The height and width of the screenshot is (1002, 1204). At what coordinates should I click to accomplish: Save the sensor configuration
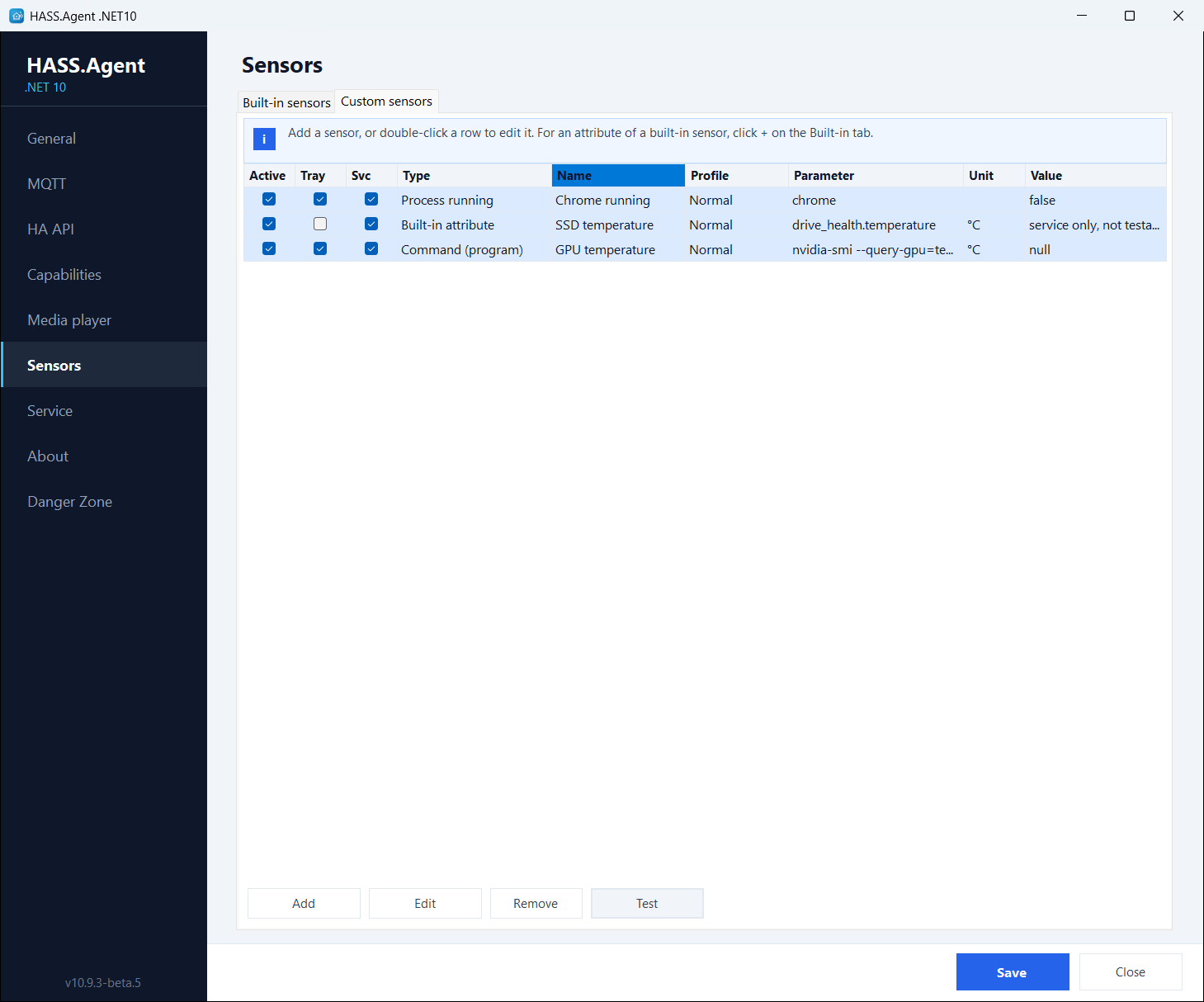(1013, 972)
